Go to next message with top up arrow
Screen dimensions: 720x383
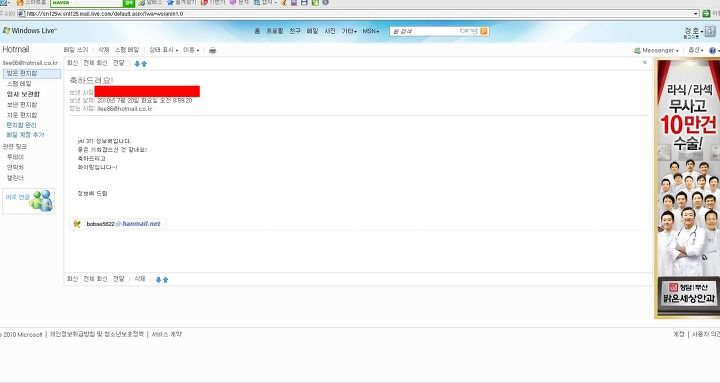144,64
